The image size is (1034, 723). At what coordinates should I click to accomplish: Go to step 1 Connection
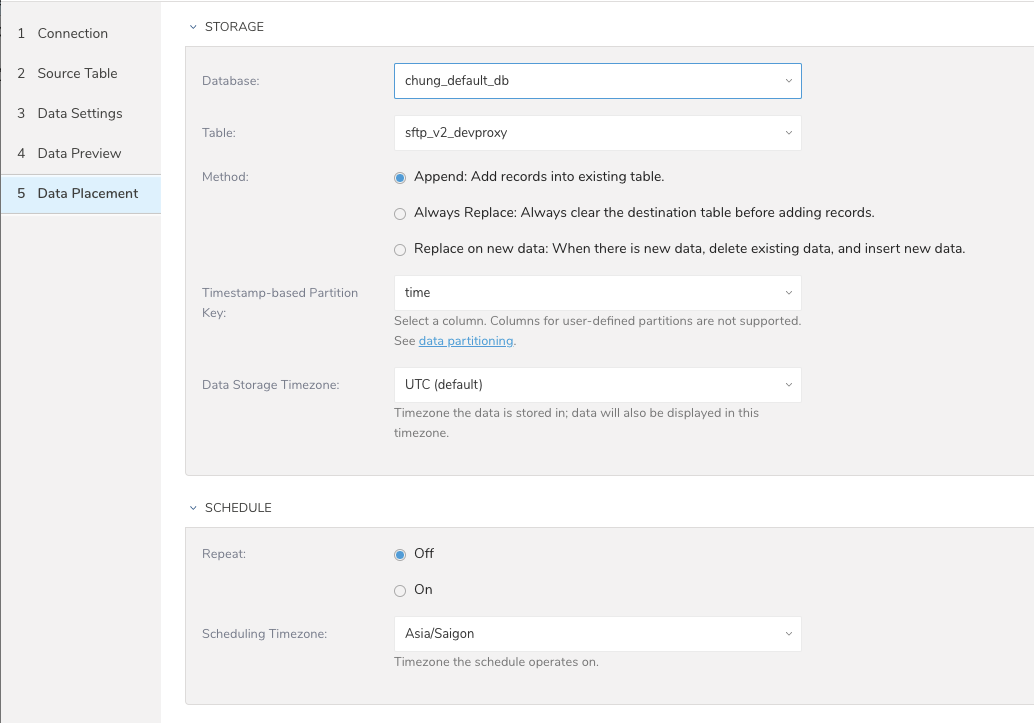click(x=72, y=33)
